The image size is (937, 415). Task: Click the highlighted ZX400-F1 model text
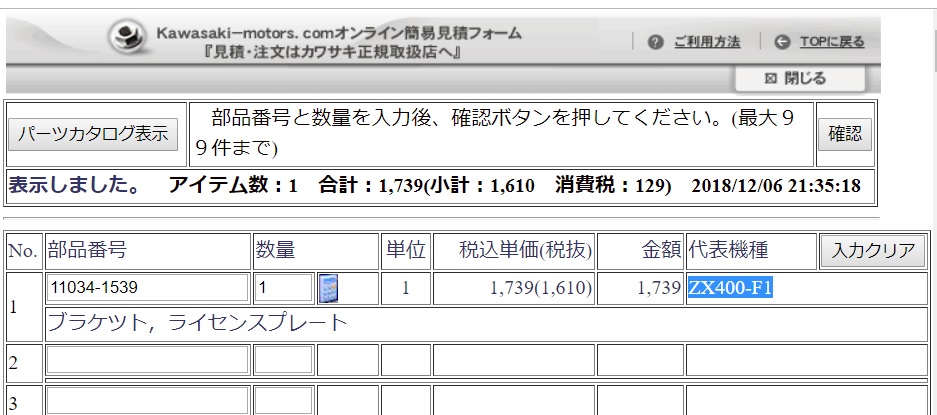(732, 288)
